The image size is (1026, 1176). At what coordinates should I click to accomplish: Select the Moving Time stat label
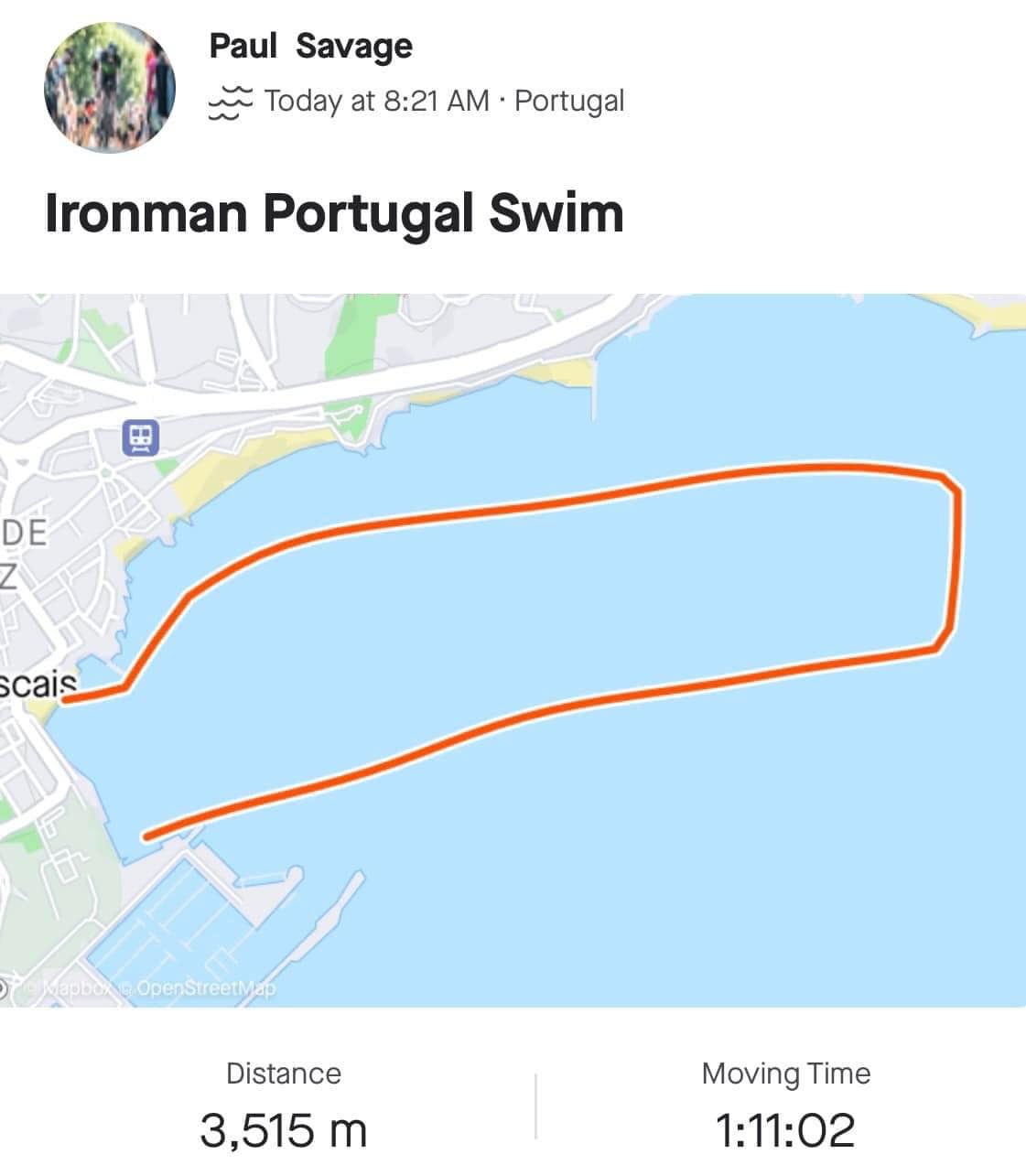point(785,1074)
